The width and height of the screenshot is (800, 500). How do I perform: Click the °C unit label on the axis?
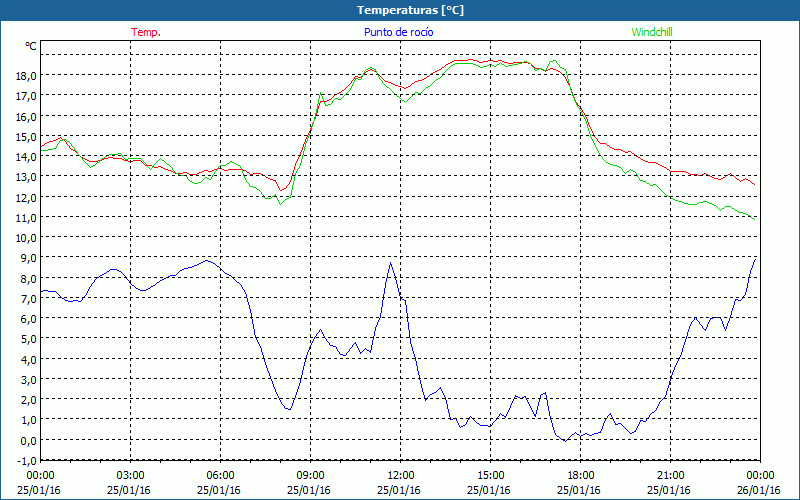pyautogui.click(x=31, y=46)
